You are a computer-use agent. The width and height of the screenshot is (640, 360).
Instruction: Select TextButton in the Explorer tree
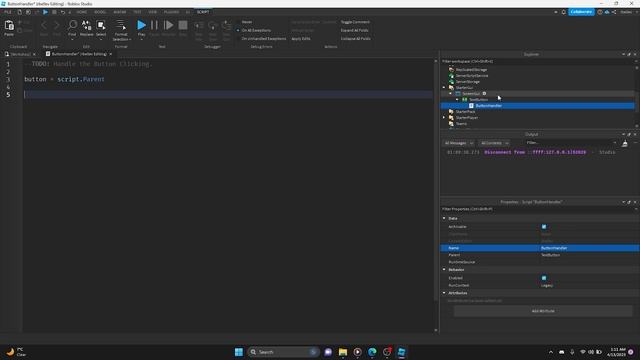pyautogui.click(x=478, y=100)
